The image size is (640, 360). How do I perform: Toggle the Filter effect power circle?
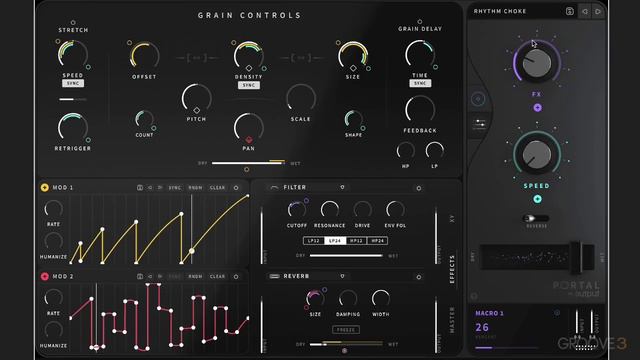click(x=418, y=188)
